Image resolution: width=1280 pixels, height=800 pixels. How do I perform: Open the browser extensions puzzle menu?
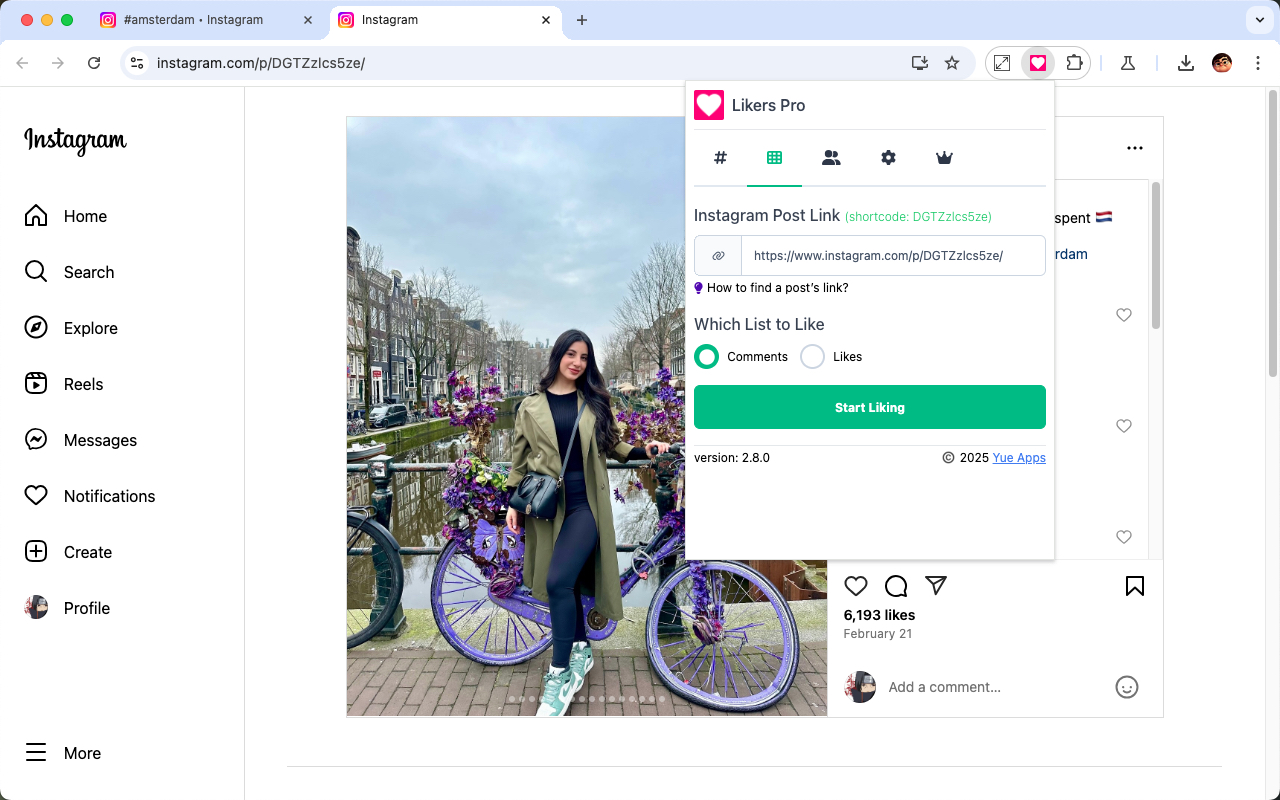(1074, 62)
